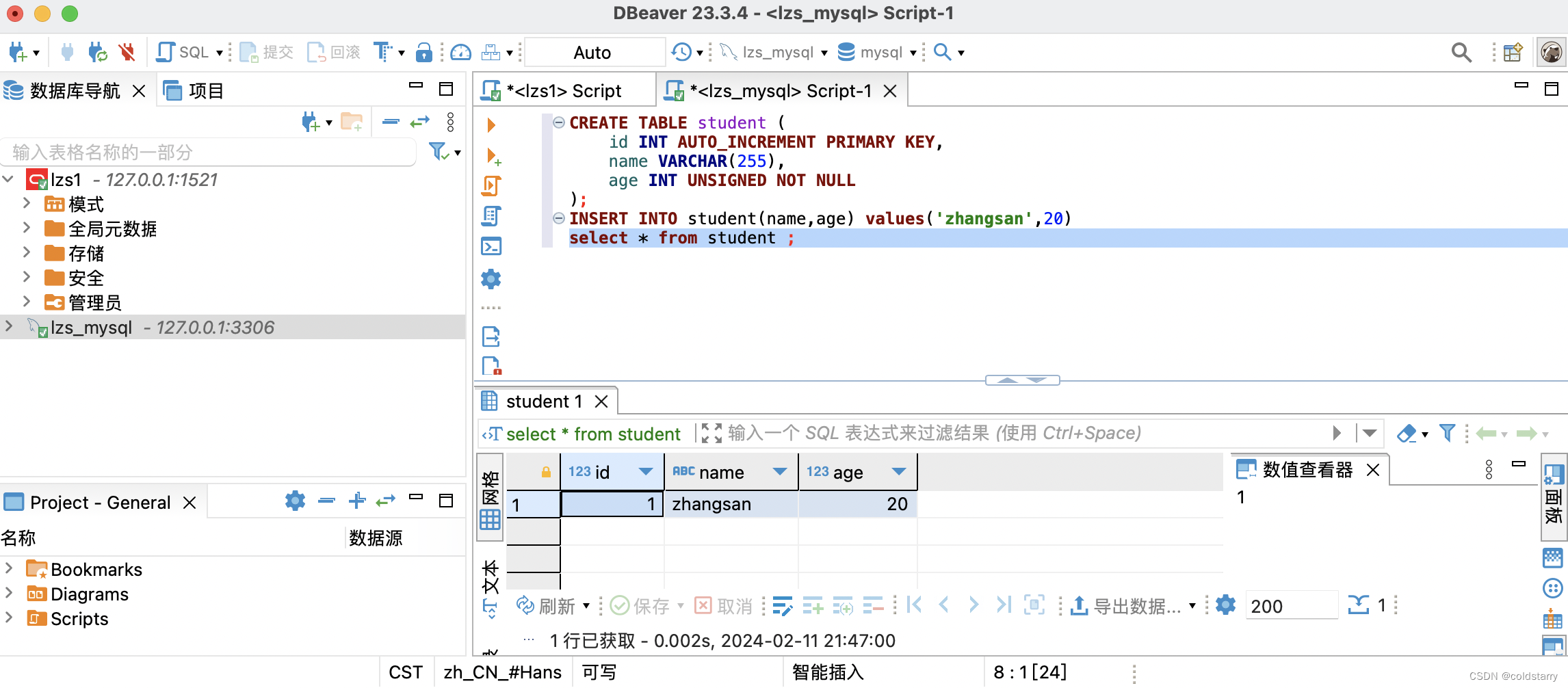Click execute SQL statement arrow icon
The image size is (1568, 688).
point(491,124)
